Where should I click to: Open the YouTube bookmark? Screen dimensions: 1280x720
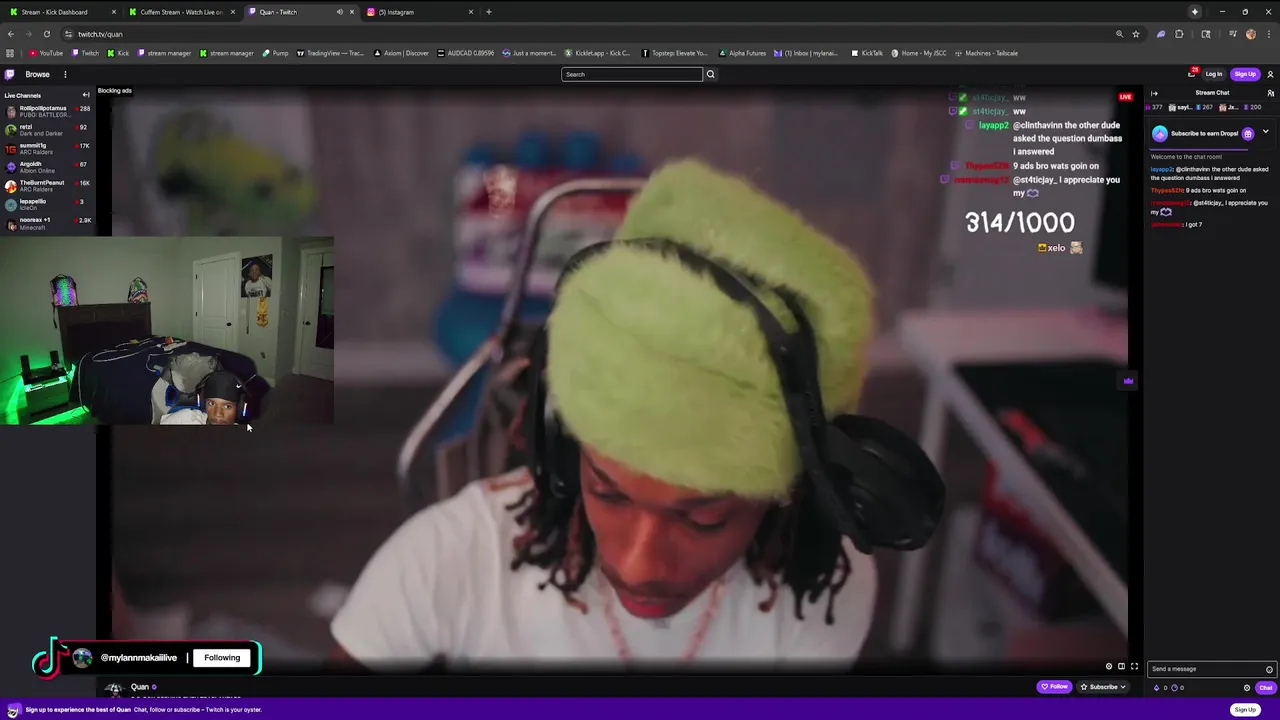(x=46, y=53)
